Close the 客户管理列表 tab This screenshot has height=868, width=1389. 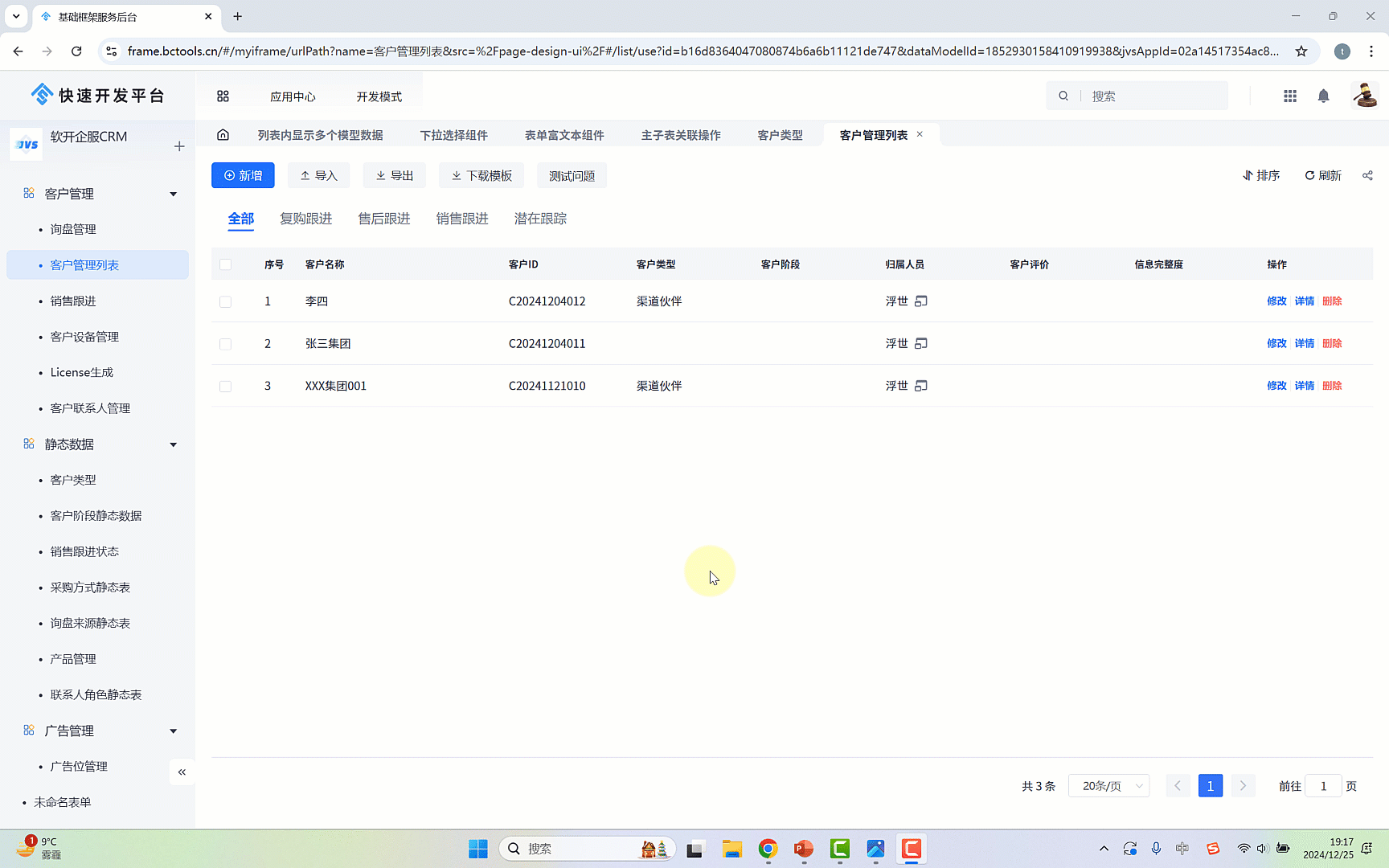pos(920,134)
